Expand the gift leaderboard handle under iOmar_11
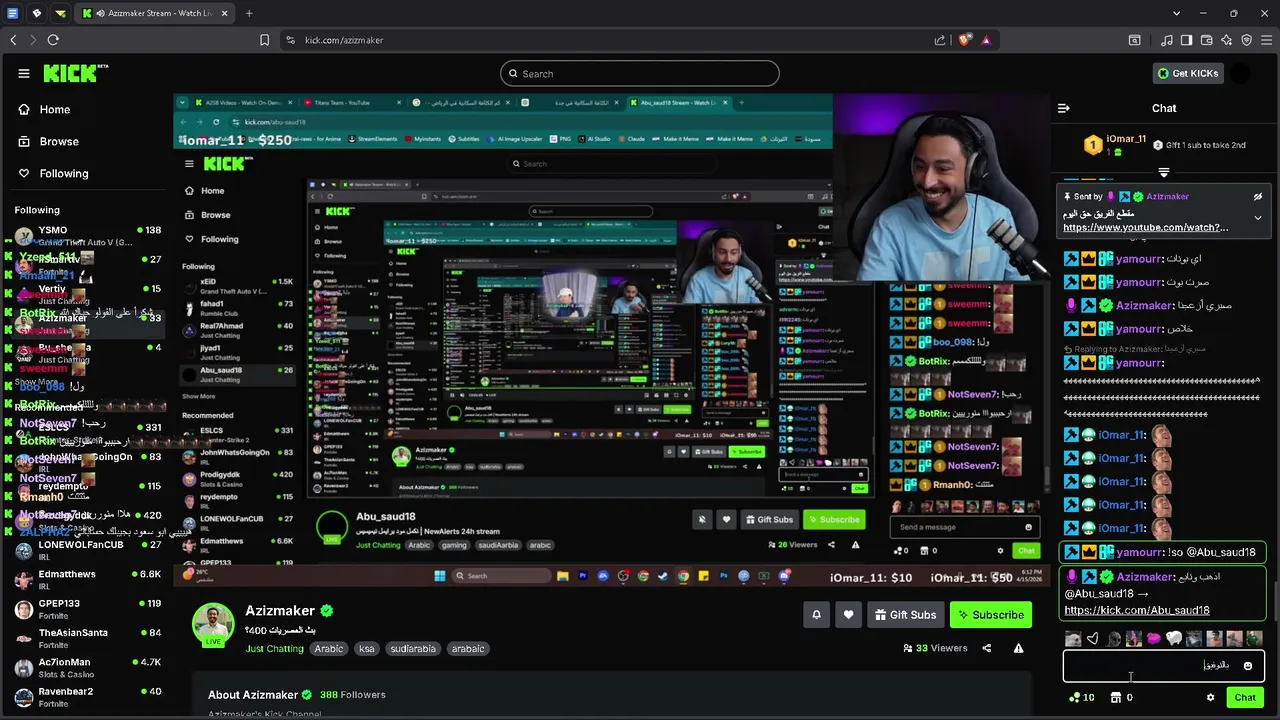This screenshot has height=720, width=1280. click(x=1163, y=172)
